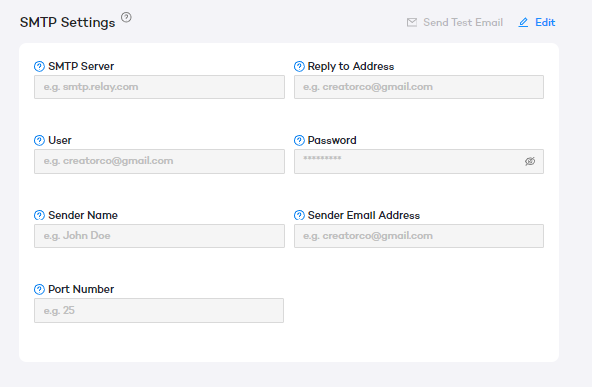592x387 pixels.
Task: Click the pencil icon next to Edit
Action: 523,23
